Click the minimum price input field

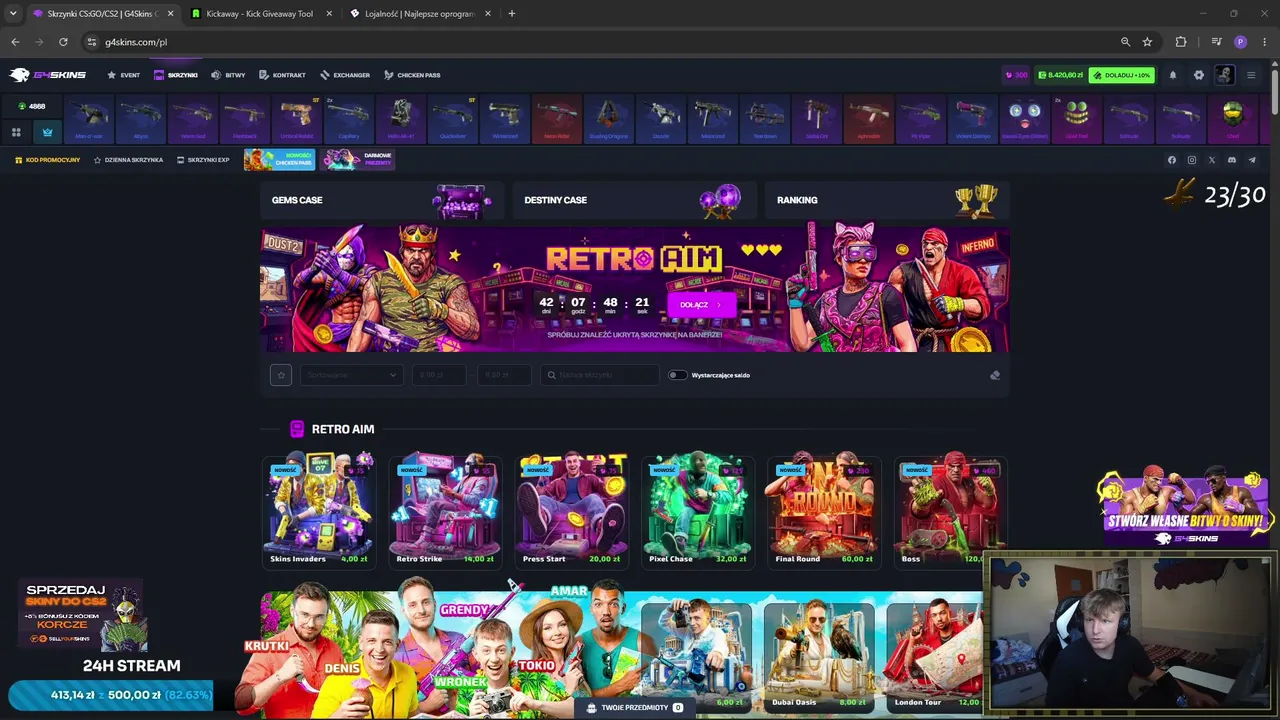click(438, 375)
